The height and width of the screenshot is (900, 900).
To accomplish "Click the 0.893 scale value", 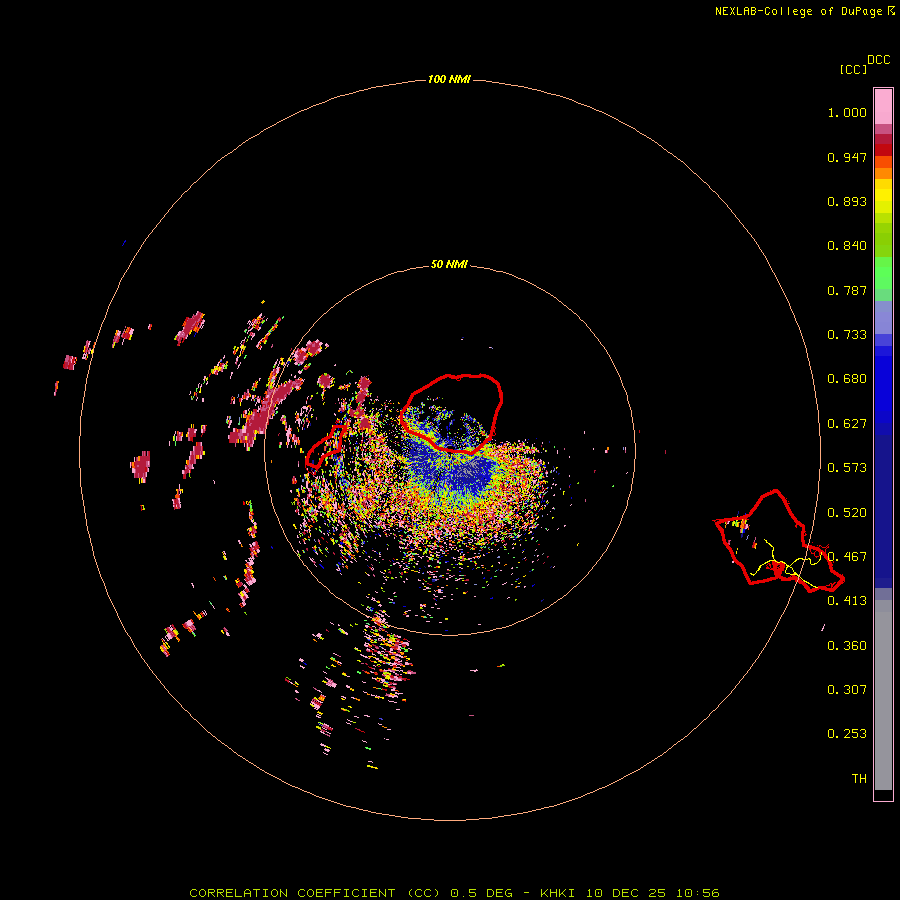I will 847,201.
